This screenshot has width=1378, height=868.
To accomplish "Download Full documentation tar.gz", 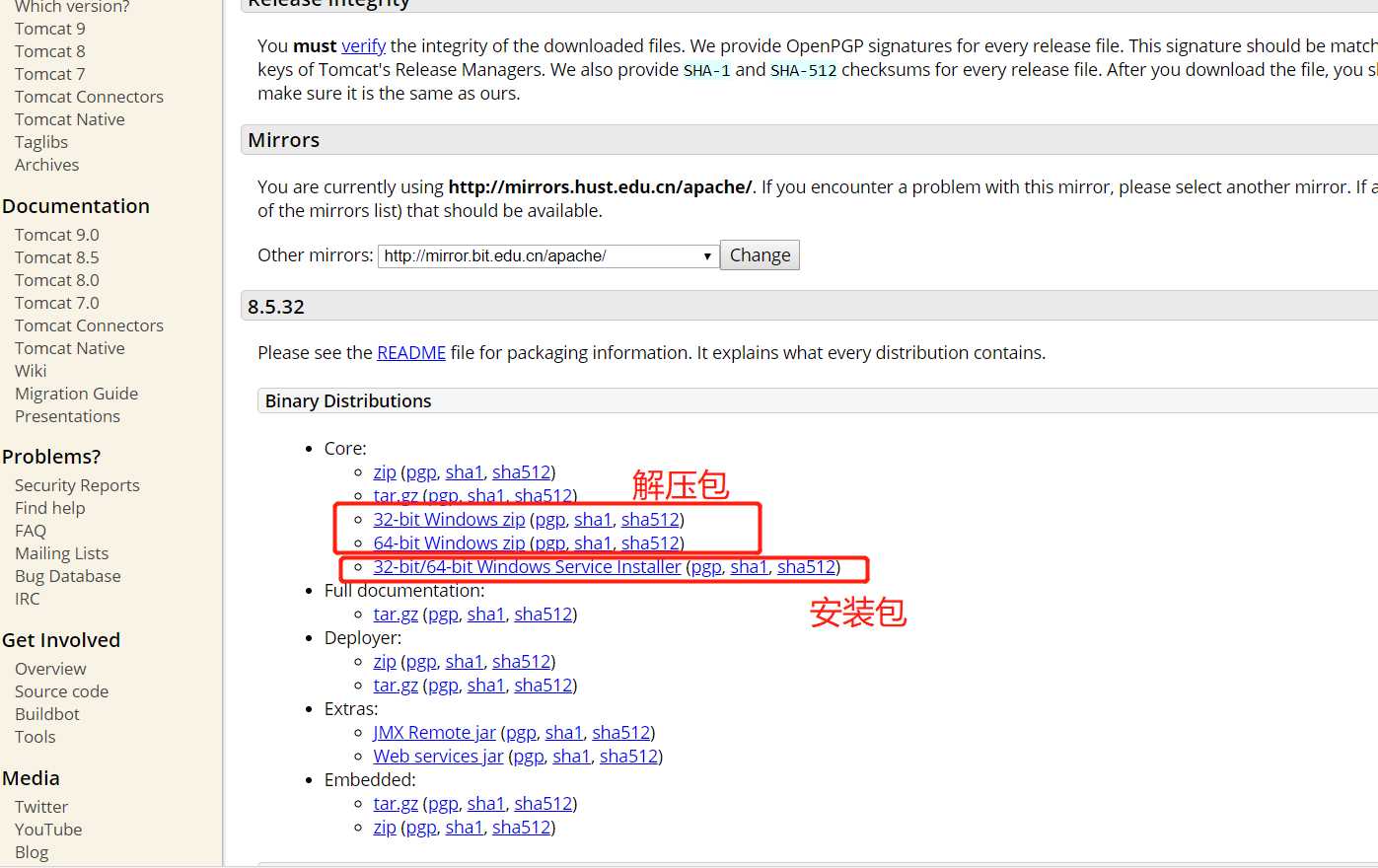I will pyautogui.click(x=396, y=614).
